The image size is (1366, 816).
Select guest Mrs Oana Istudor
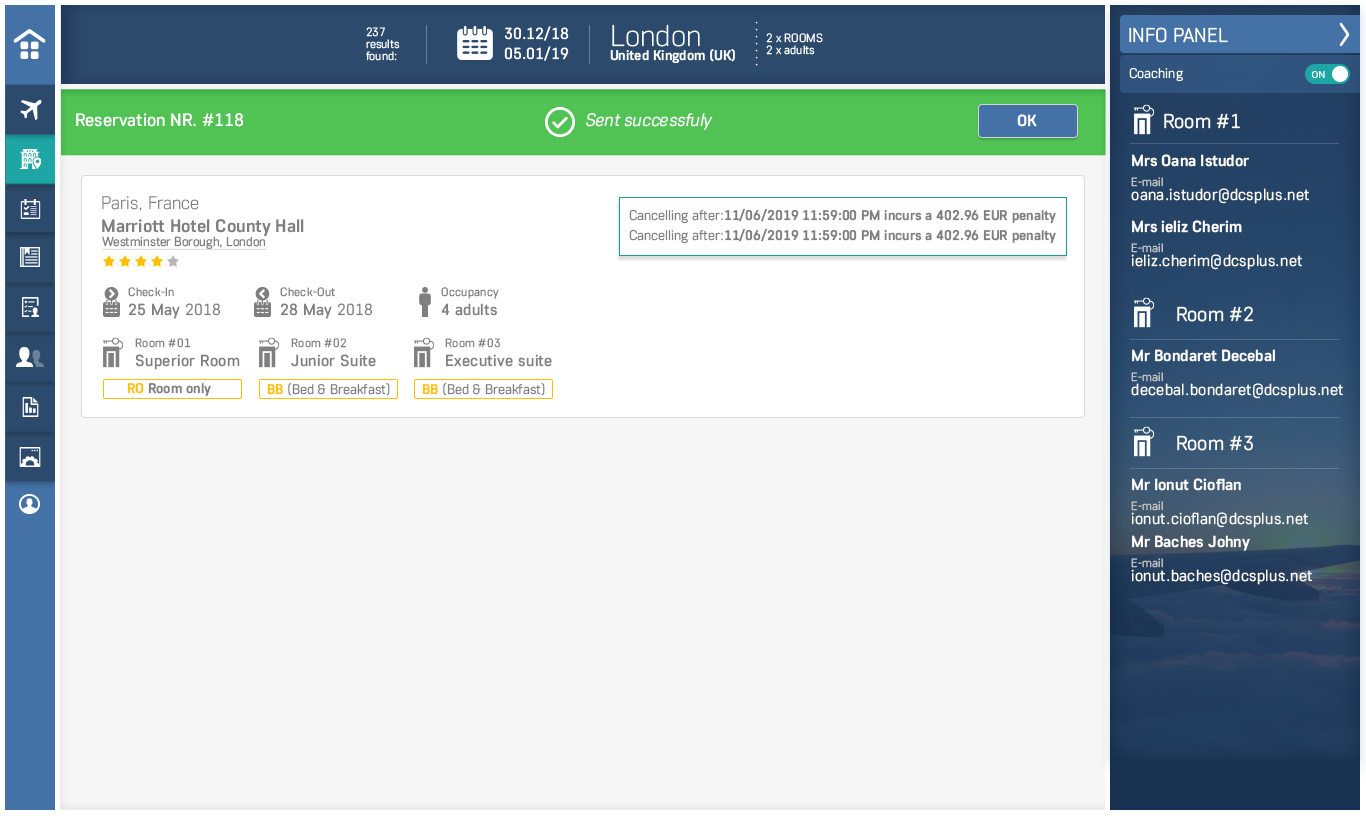pos(1190,161)
